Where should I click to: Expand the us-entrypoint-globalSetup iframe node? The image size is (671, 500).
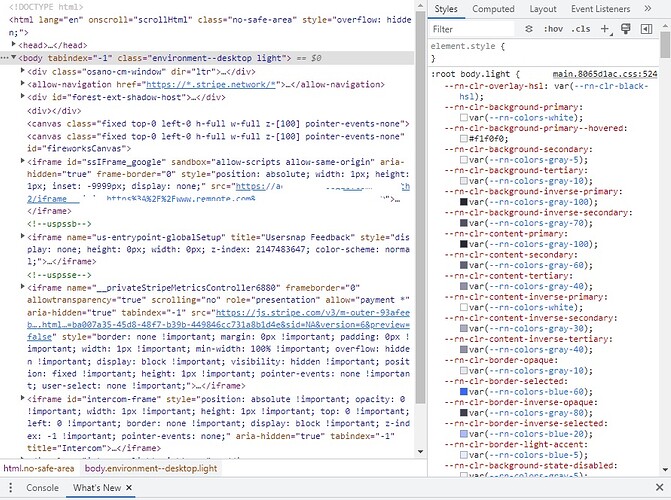[x=23, y=236]
